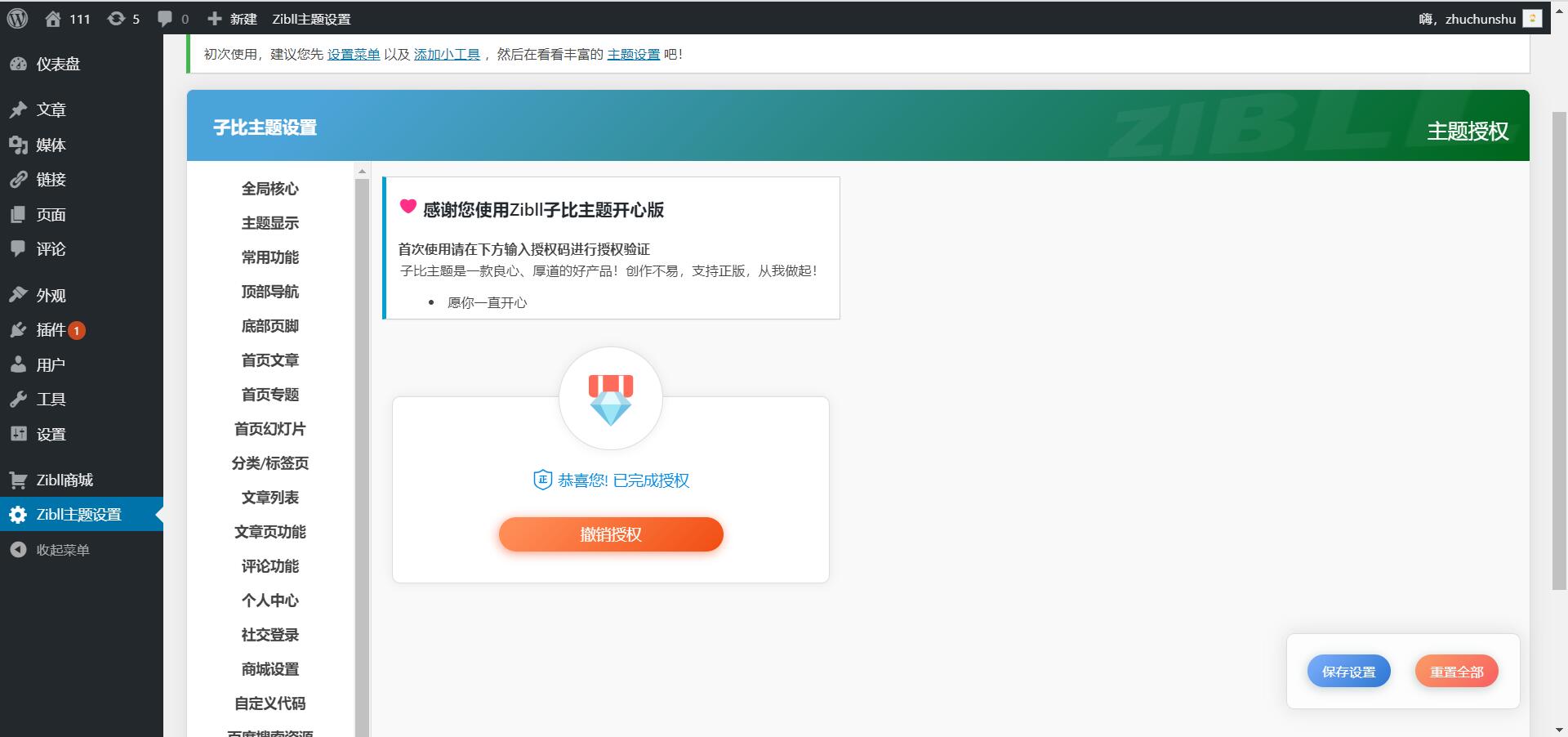Click the 重置全部 reset button
This screenshot has width=1568, height=737.
1456,672
